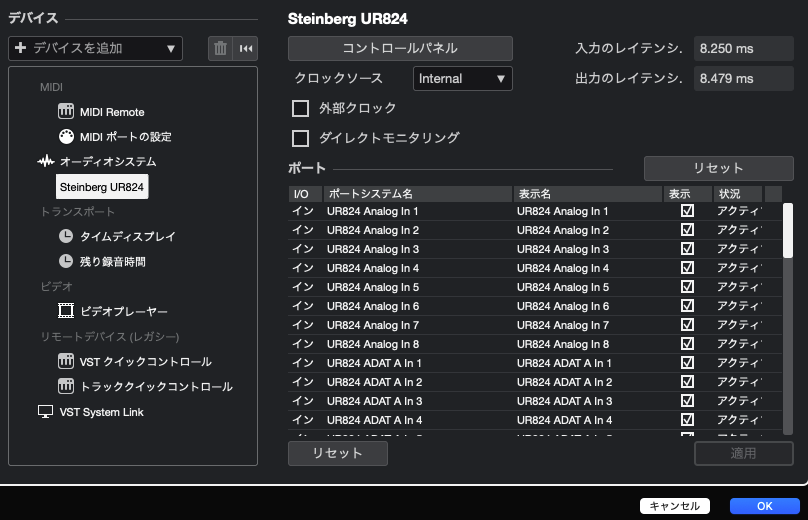Enable the 外部クロック checkbox

[300, 108]
